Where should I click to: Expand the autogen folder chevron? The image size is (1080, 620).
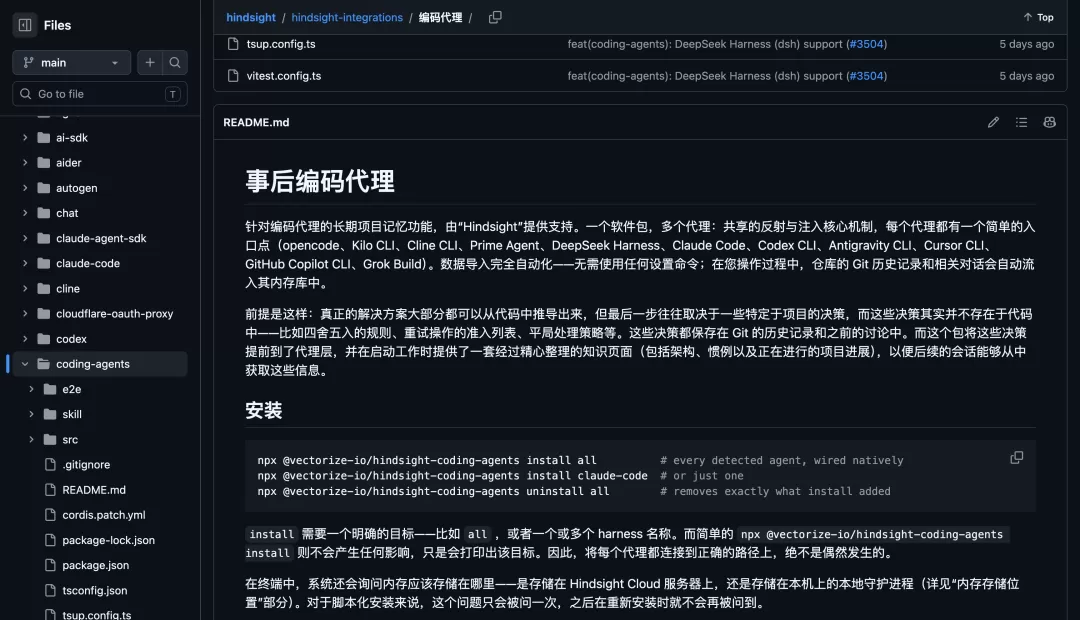25,188
